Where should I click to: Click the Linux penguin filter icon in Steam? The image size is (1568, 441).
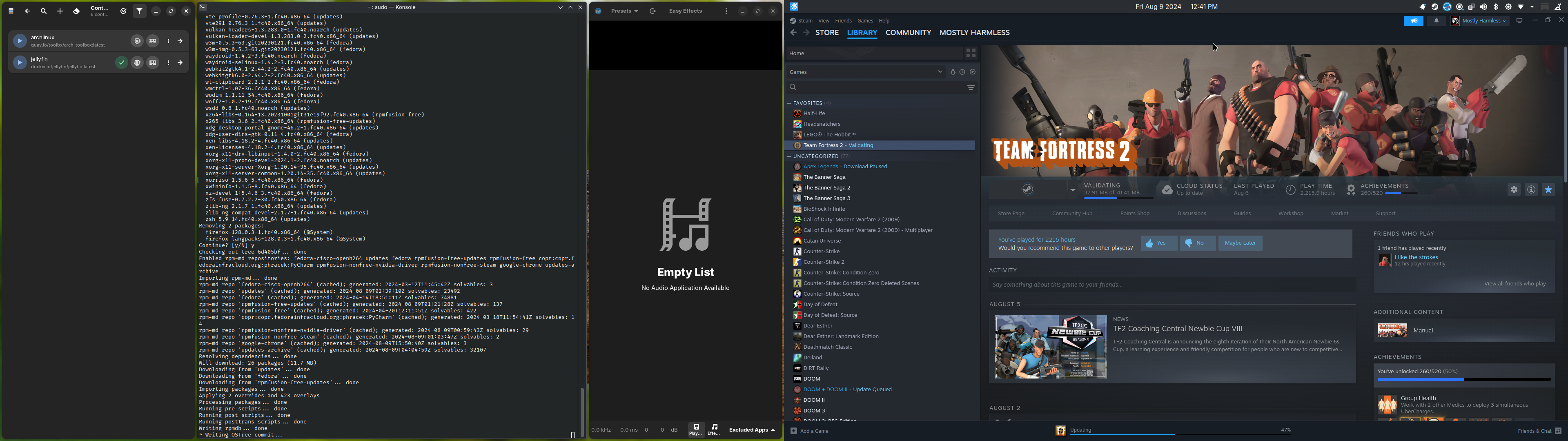point(953,72)
